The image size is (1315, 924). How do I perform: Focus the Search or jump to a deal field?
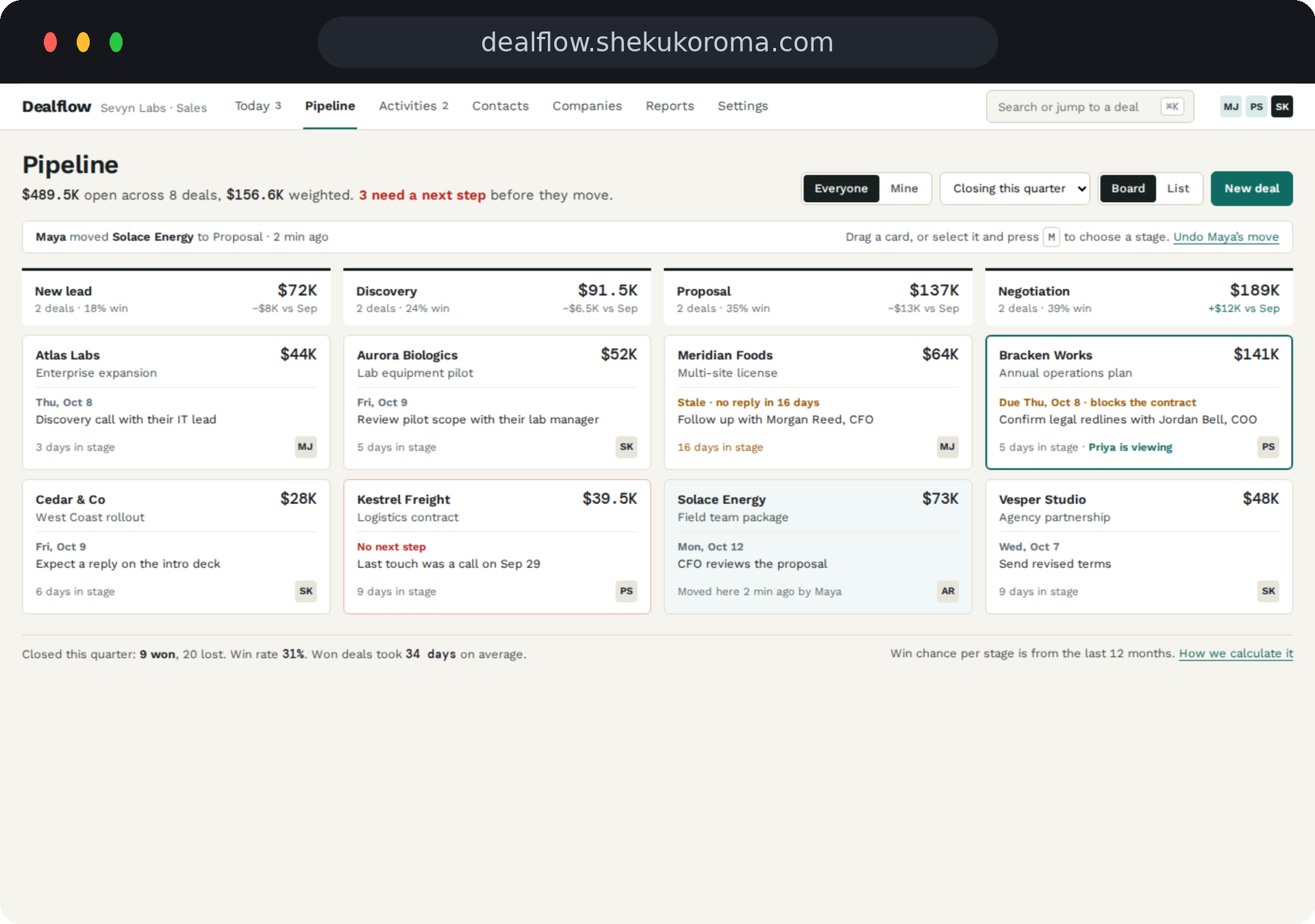(x=1090, y=107)
